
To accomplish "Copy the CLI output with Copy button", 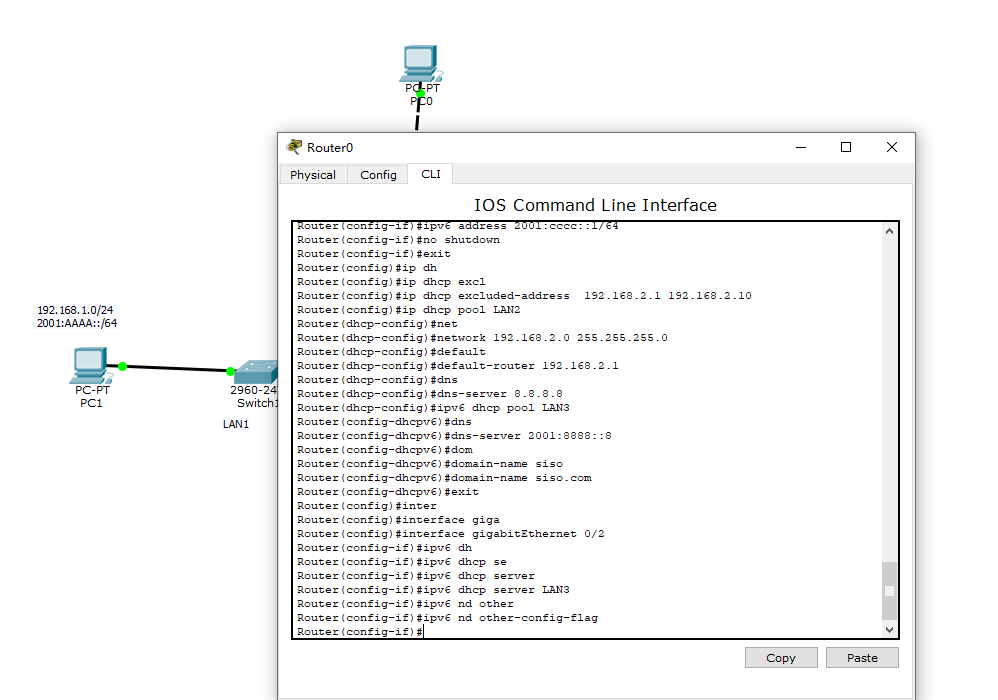I will coord(781,657).
